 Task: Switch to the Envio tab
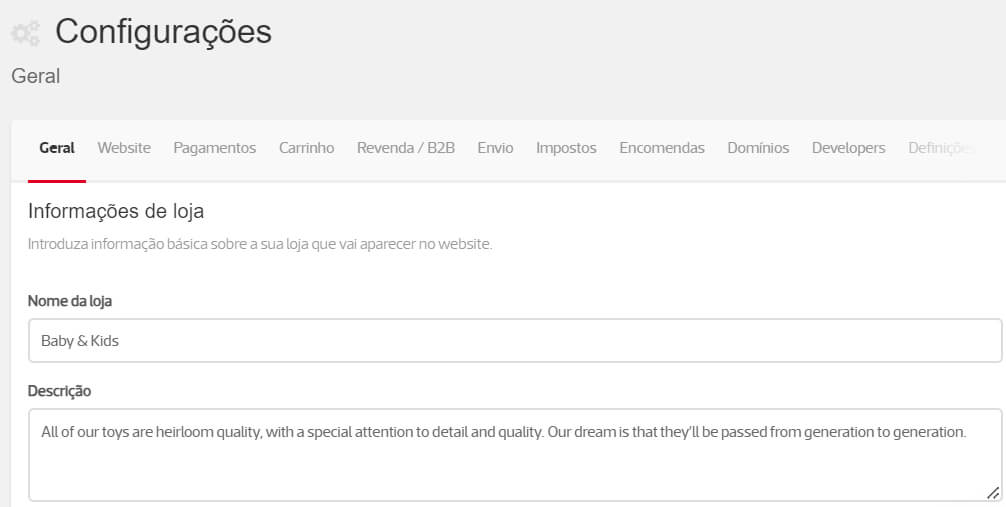click(x=495, y=148)
